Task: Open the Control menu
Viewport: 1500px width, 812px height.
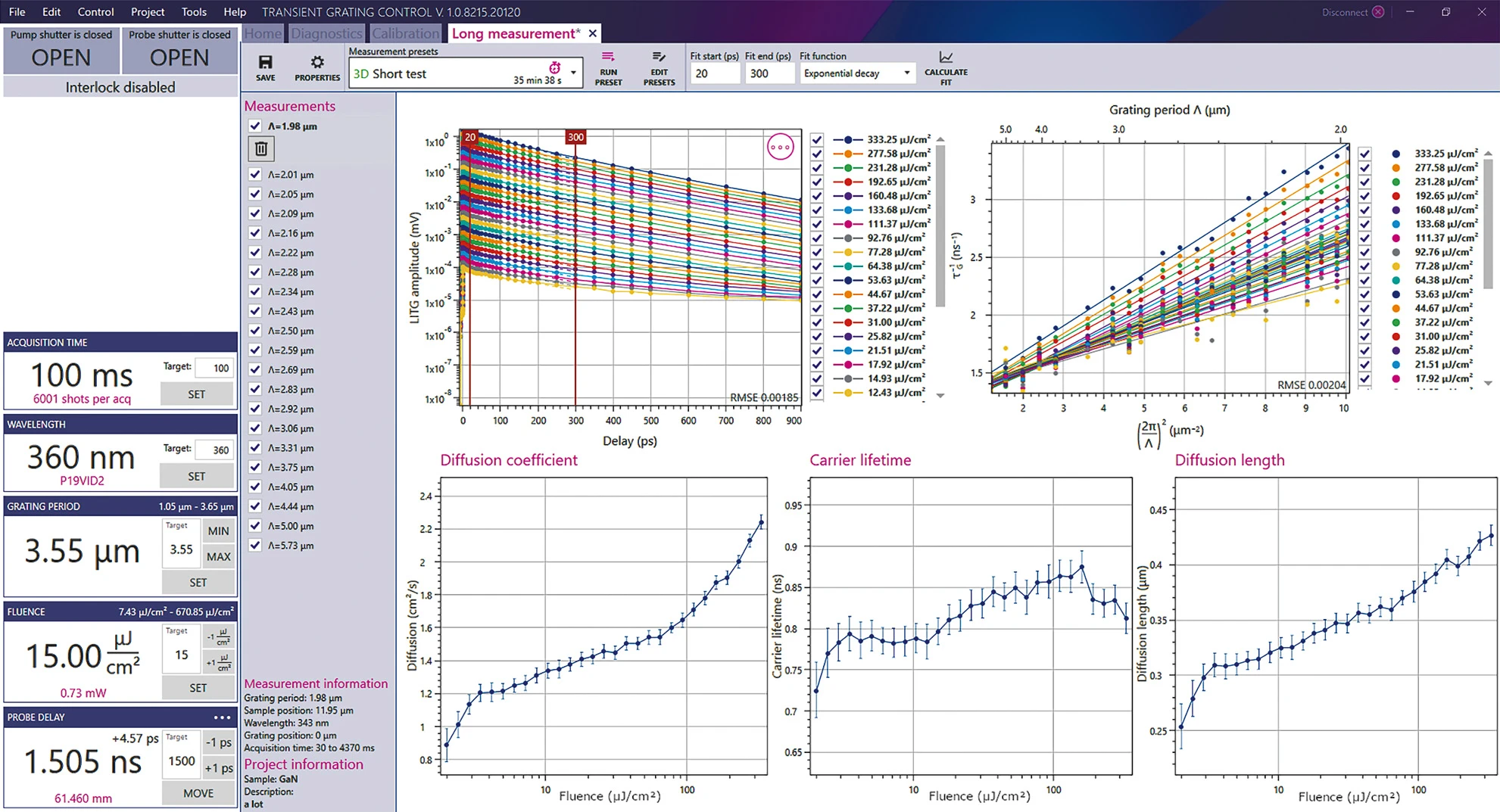Action: tap(96, 12)
